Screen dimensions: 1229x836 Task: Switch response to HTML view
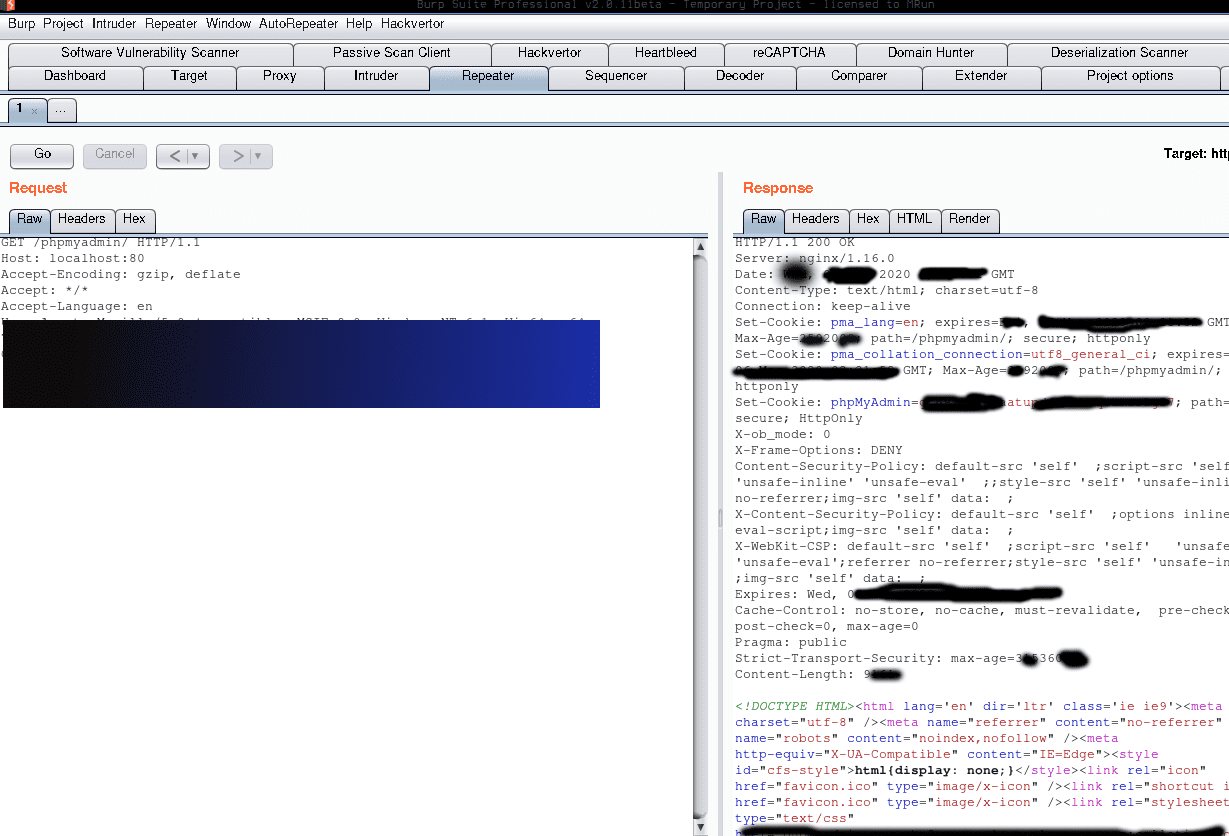[x=914, y=219]
